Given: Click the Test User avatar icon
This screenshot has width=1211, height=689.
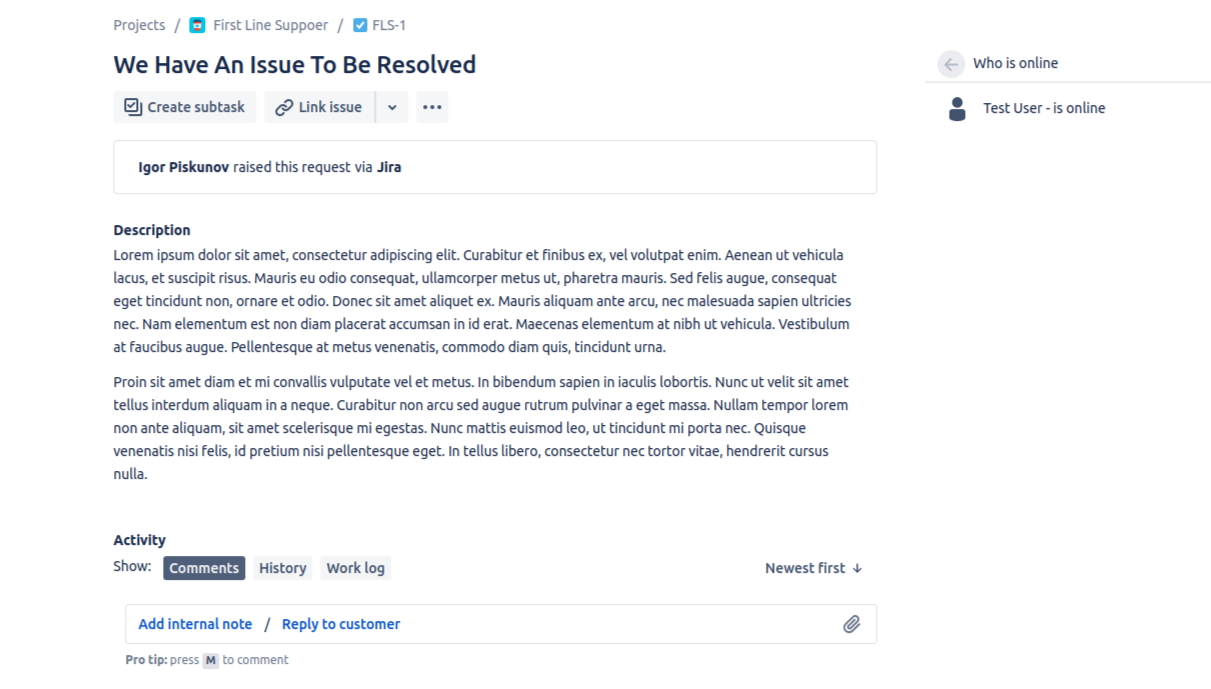Looking at the screenshot, I should point(957,109).
